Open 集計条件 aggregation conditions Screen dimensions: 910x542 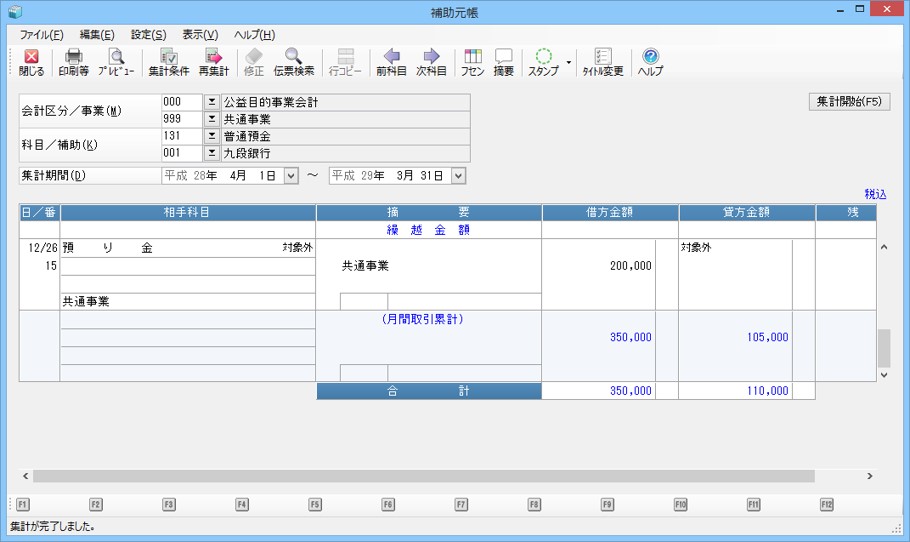coord(168,62)
